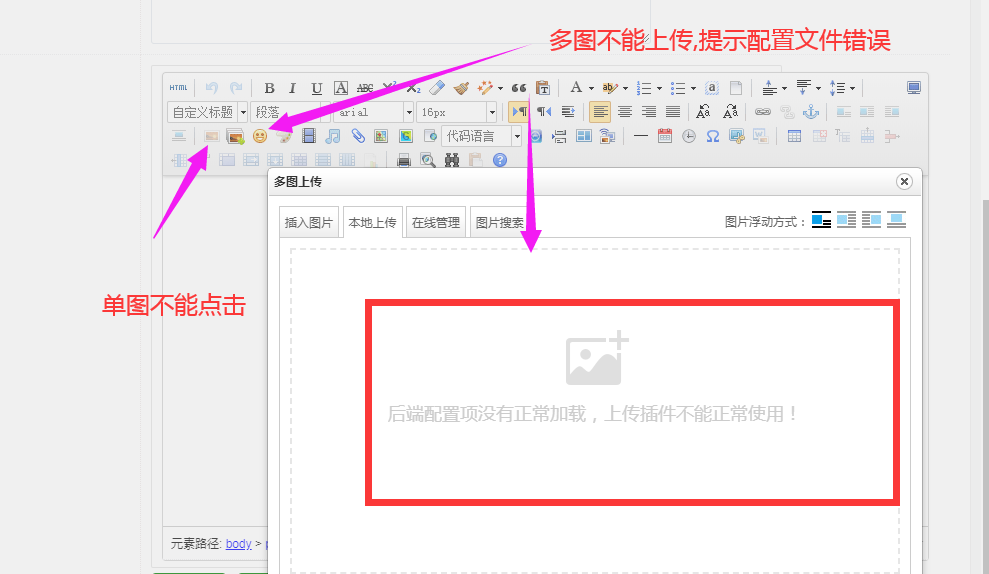Viewport: 989px width, 574px height.
Task: Select the first image float option
Action: point(821,220)
